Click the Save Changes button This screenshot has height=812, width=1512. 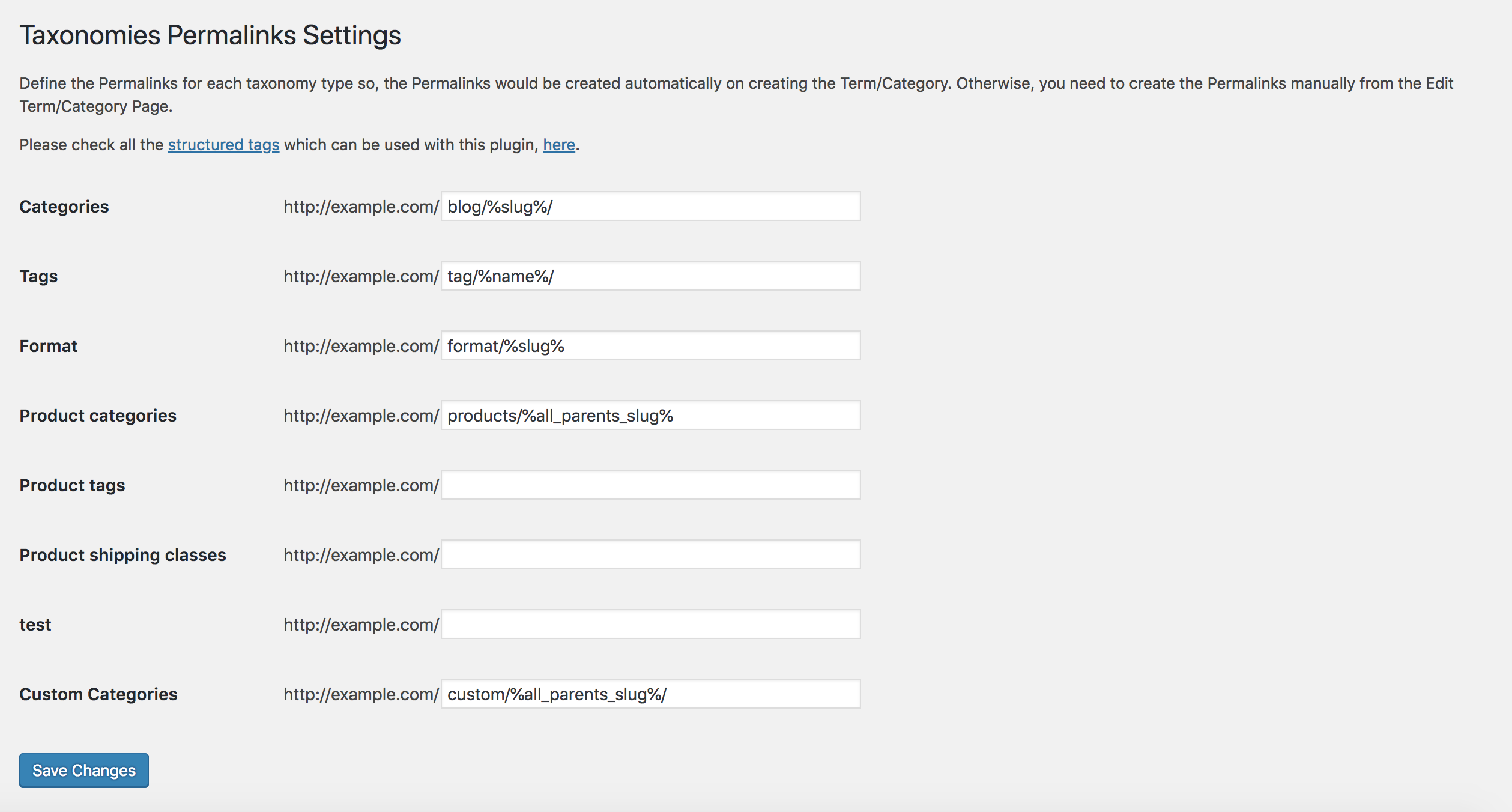(x=84, y=770)
